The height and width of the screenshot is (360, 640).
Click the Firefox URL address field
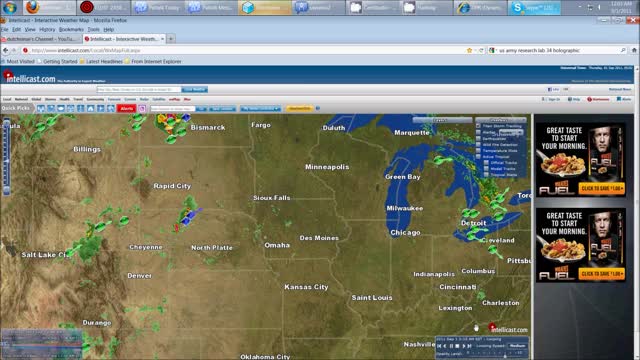[245, 50]
